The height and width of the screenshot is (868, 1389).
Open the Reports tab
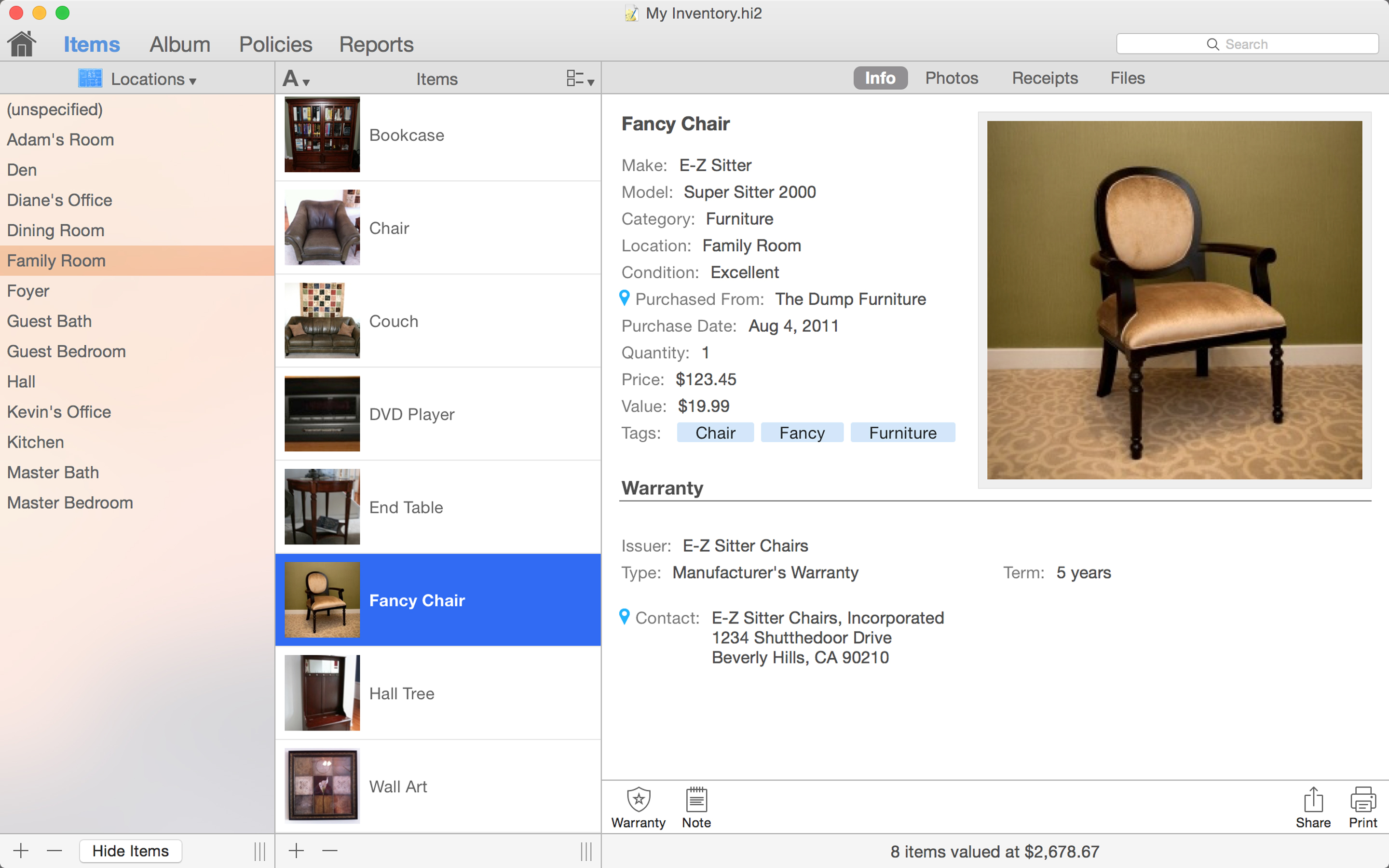point(376,44)
